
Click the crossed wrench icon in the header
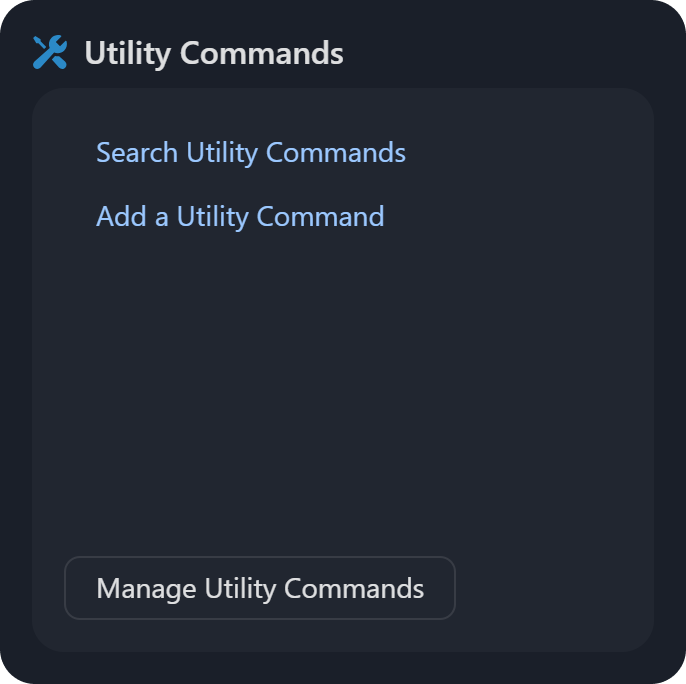(49, 53)
